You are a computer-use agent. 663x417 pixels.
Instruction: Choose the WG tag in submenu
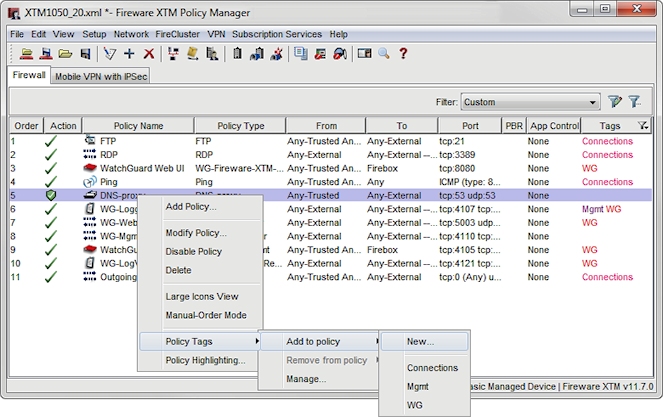click(414, 405)
